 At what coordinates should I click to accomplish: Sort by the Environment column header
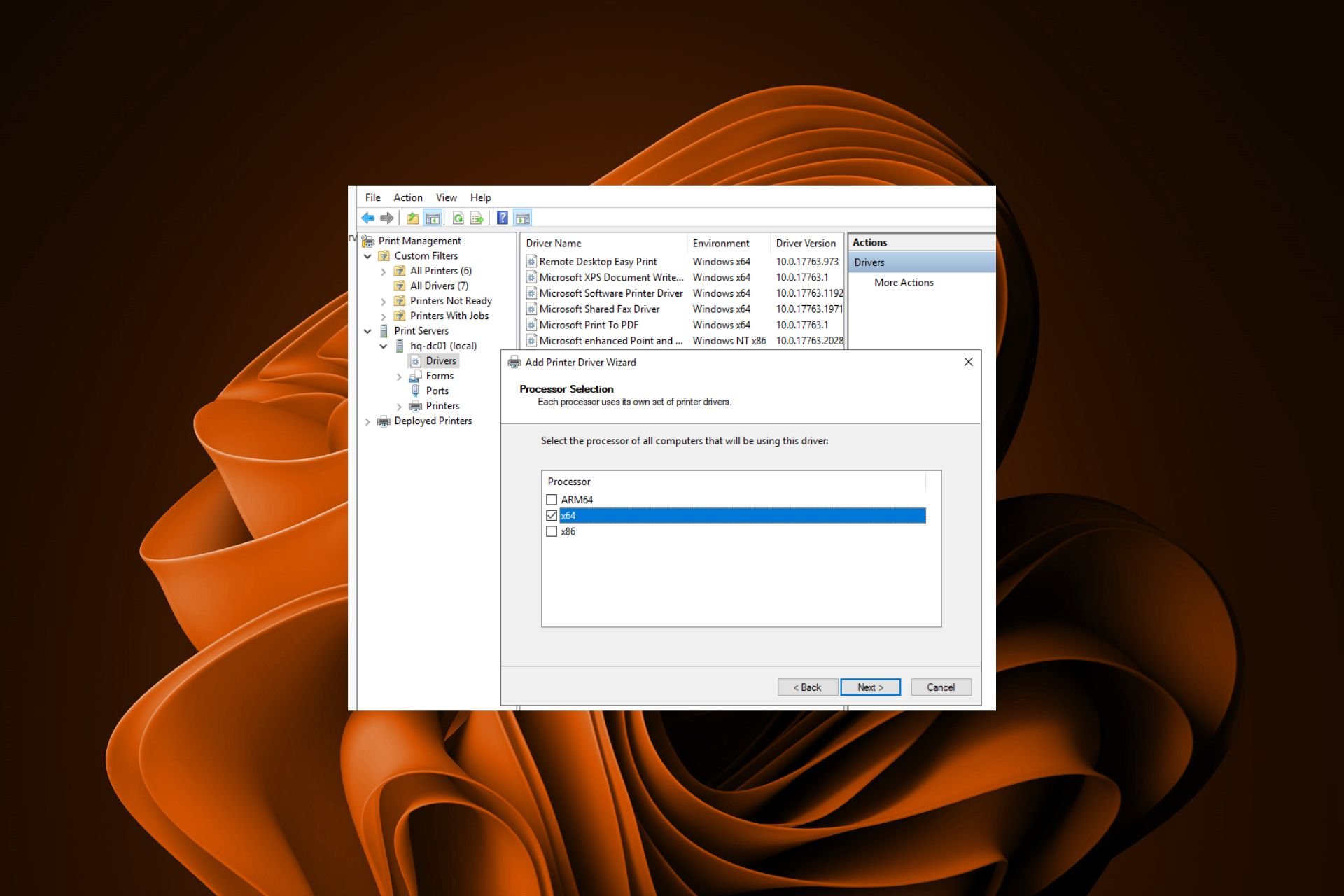729,244
